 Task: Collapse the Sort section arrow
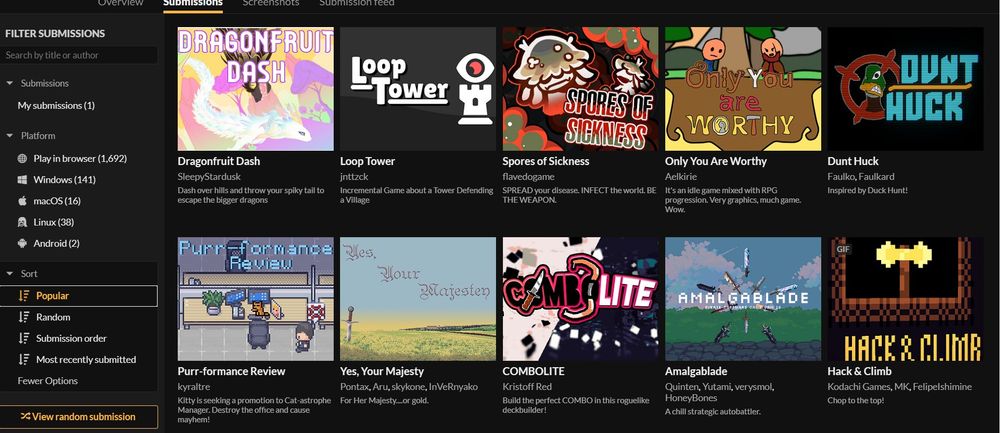point(10,274)
